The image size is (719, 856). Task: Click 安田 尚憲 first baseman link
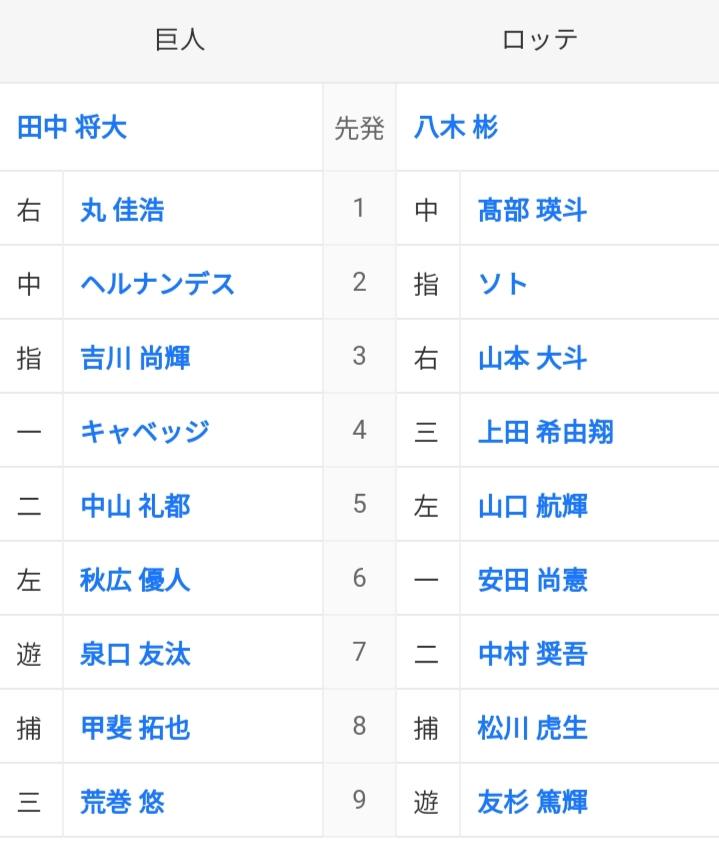(533, 580)
